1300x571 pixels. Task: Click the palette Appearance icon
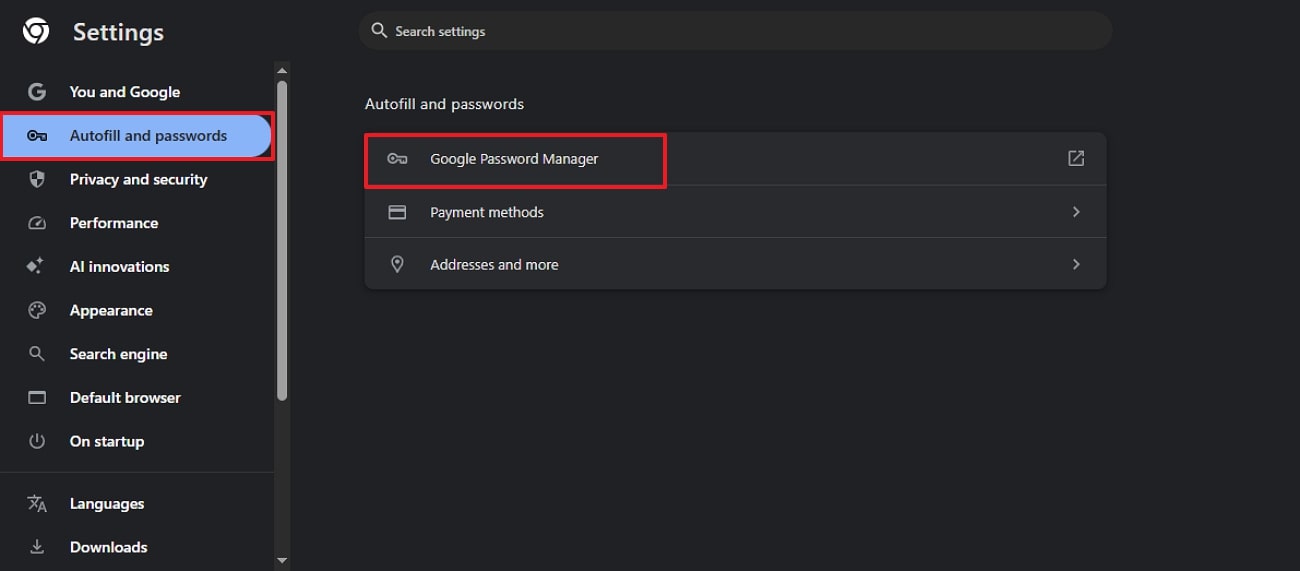[x=37, y=310]
